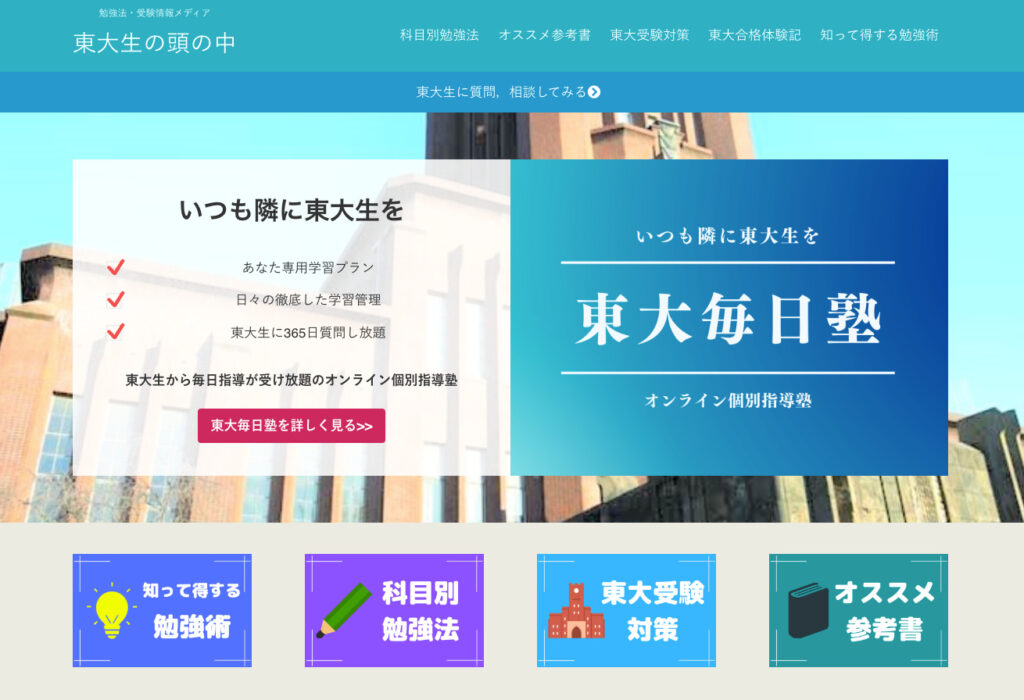Viewport: 1024px width, 700px height.
Task: Click the arrow circle icon beside 相談してみる
Action: (594, 92)
